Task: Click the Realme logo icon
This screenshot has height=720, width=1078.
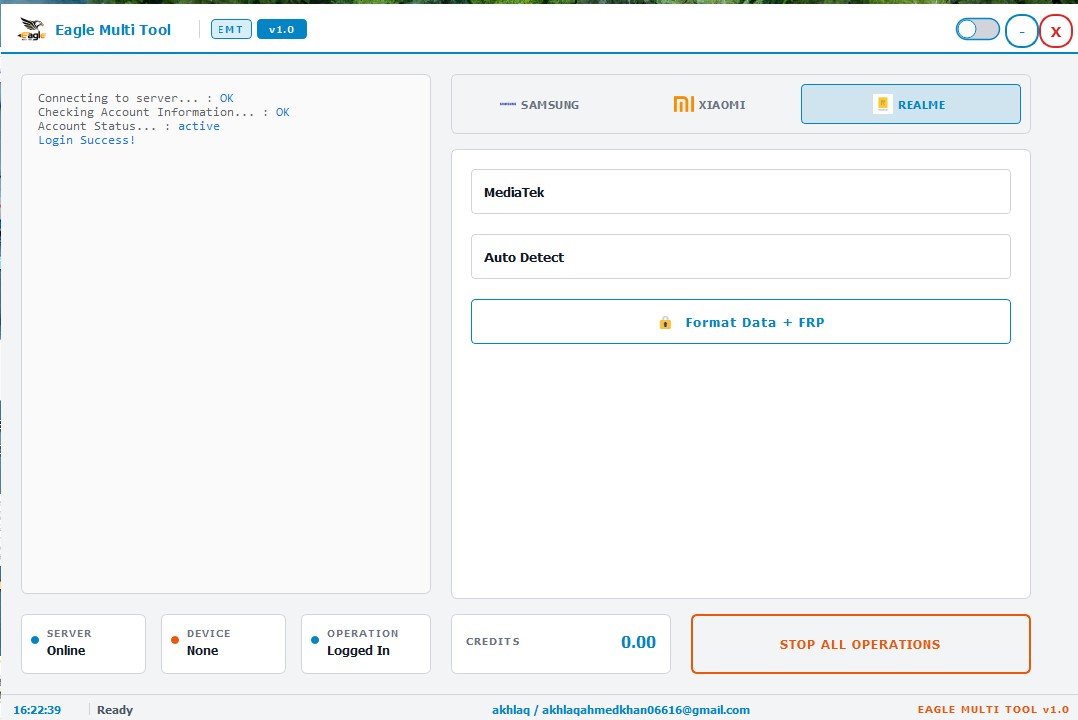Action: point(882,105)
